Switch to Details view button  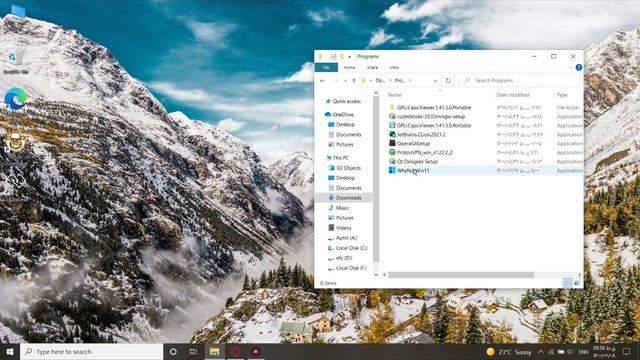point(568,282)
